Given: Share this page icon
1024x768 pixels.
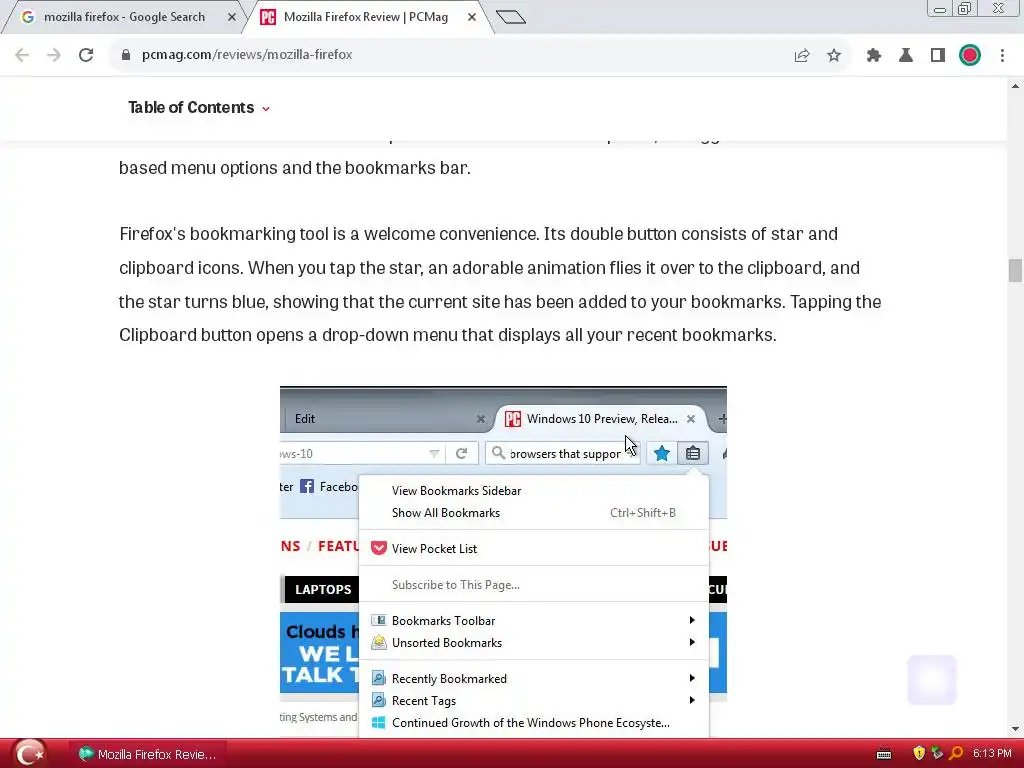Looking at the screenshot, I should [x=802, y=56].
